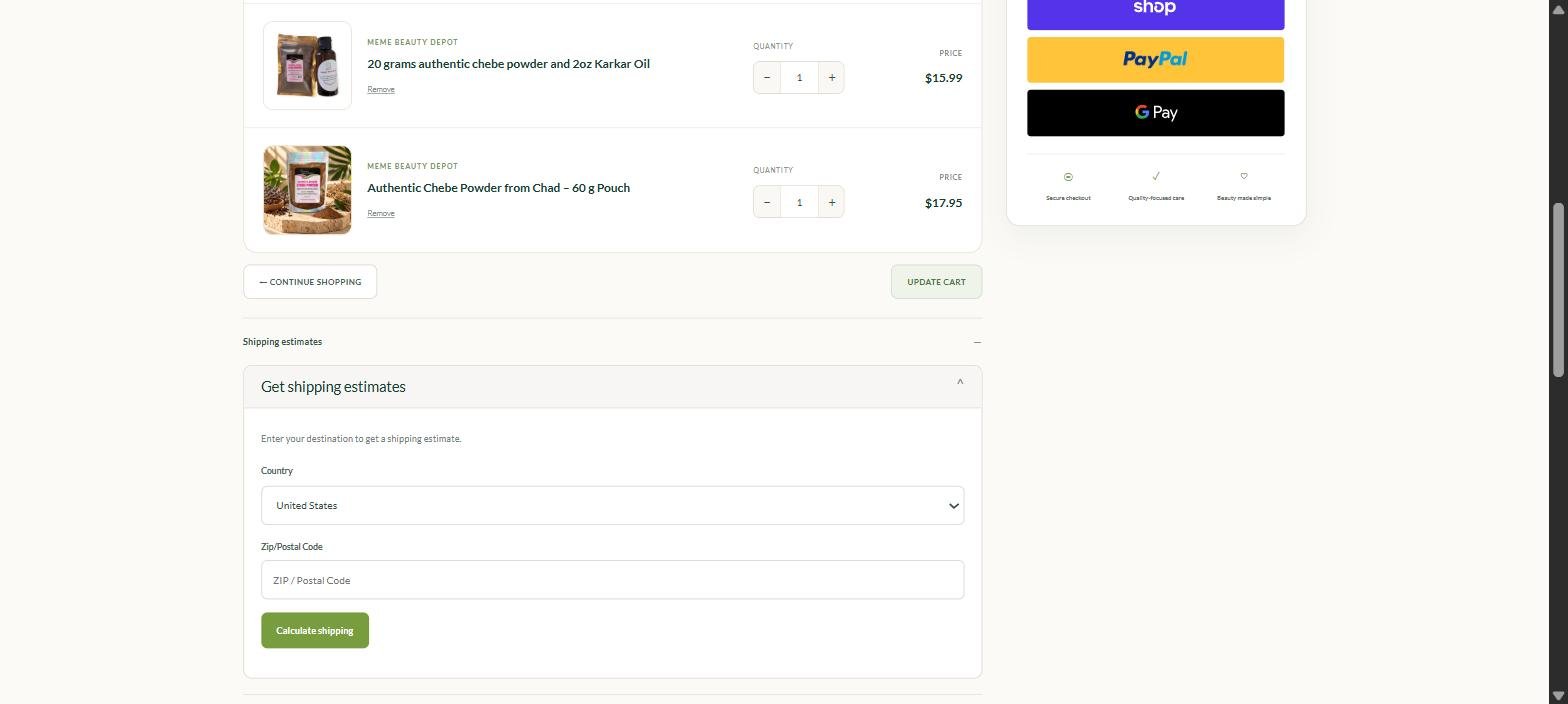Click Get shipping estimates heading
The image size is (1568, 704).
333,387
